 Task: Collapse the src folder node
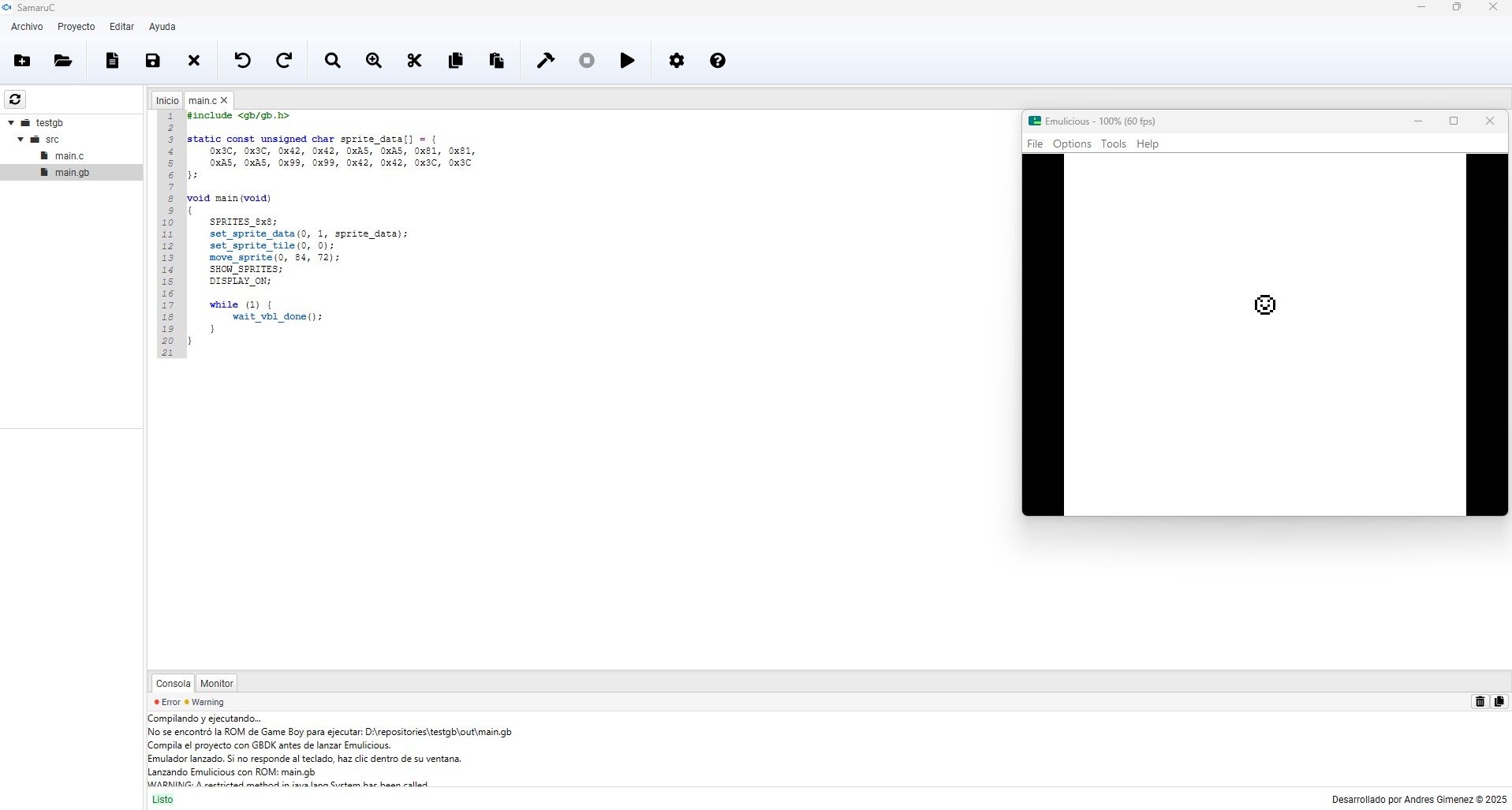(x=21, y=140)
